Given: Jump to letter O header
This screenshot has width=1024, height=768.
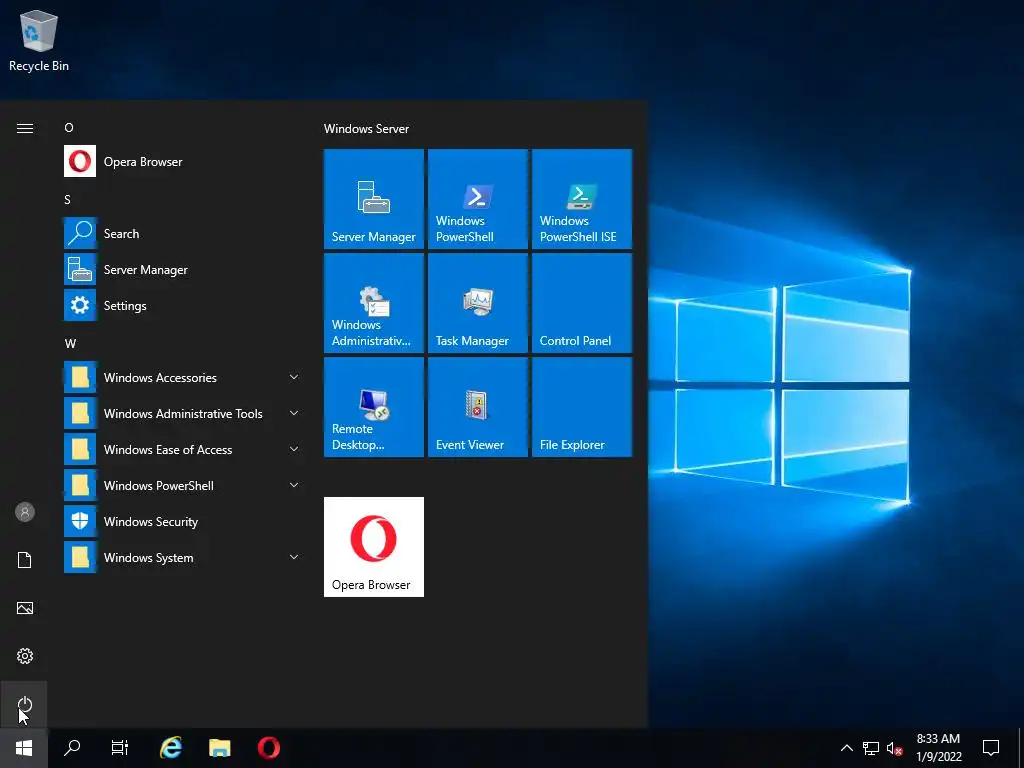Looking at the screenshot, I should (x=69, y=128).
